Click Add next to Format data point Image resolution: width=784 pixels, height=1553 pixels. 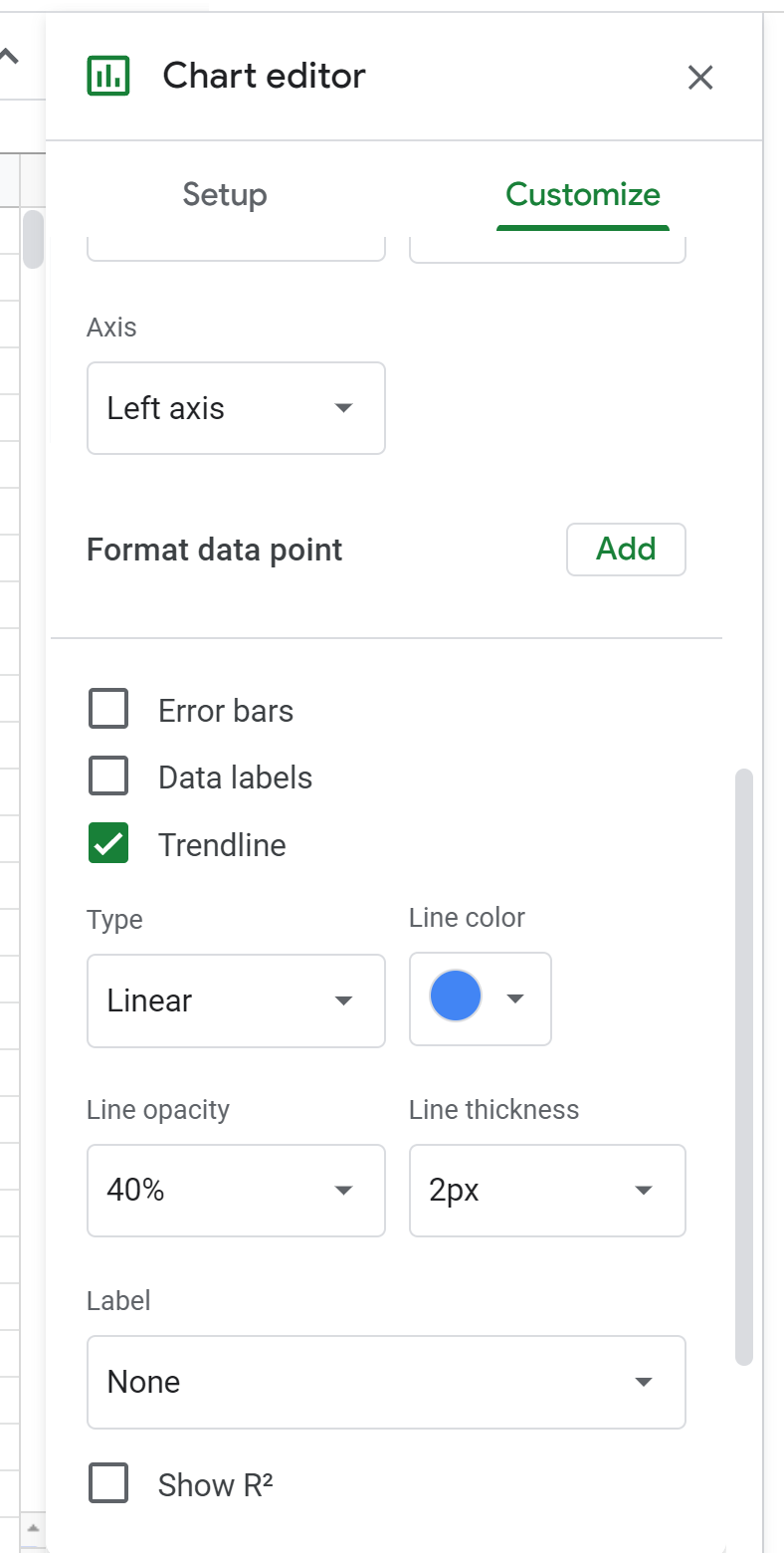626,550
